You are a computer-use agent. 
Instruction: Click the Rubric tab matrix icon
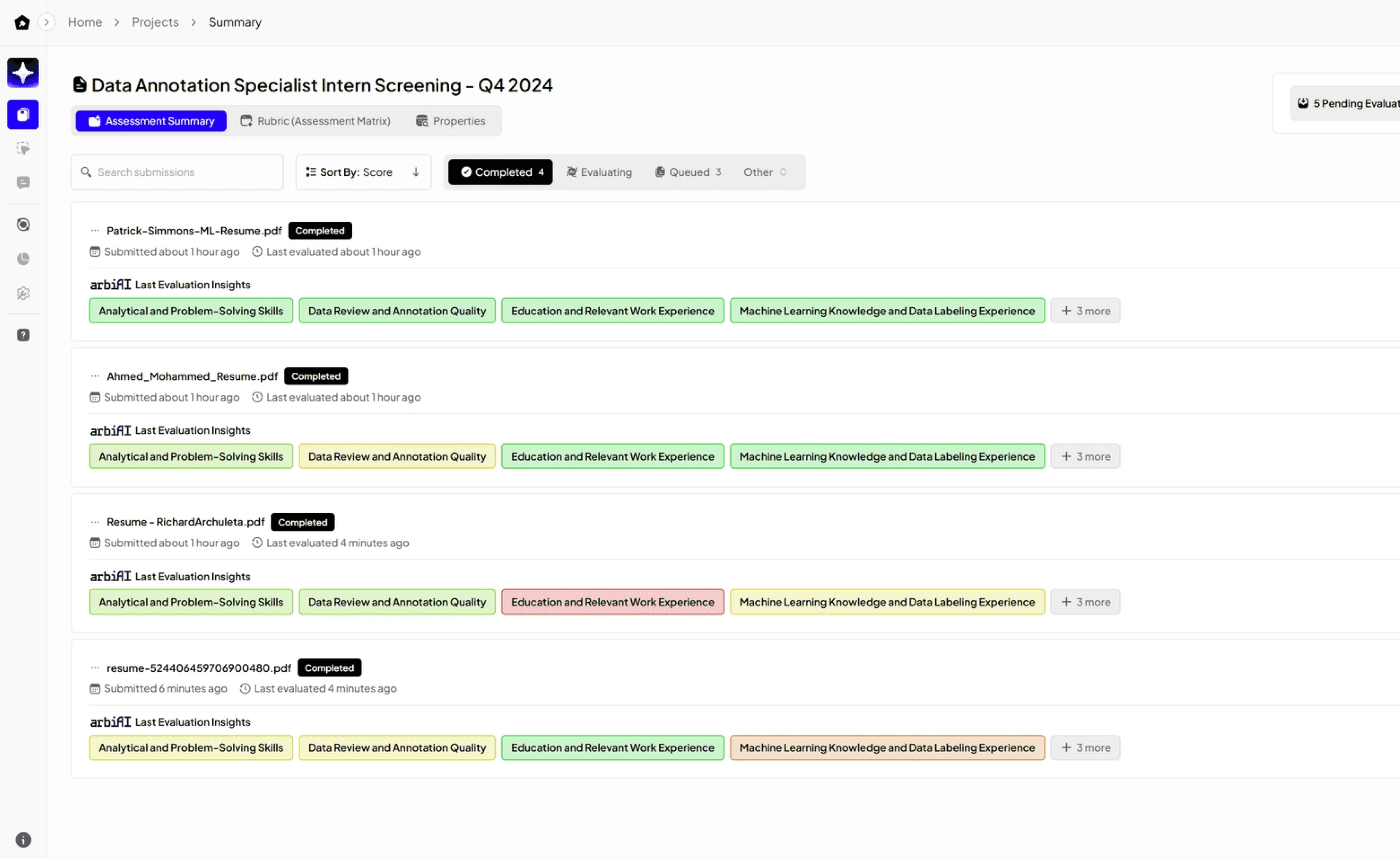pyautogui.click(x=246, y=121)
